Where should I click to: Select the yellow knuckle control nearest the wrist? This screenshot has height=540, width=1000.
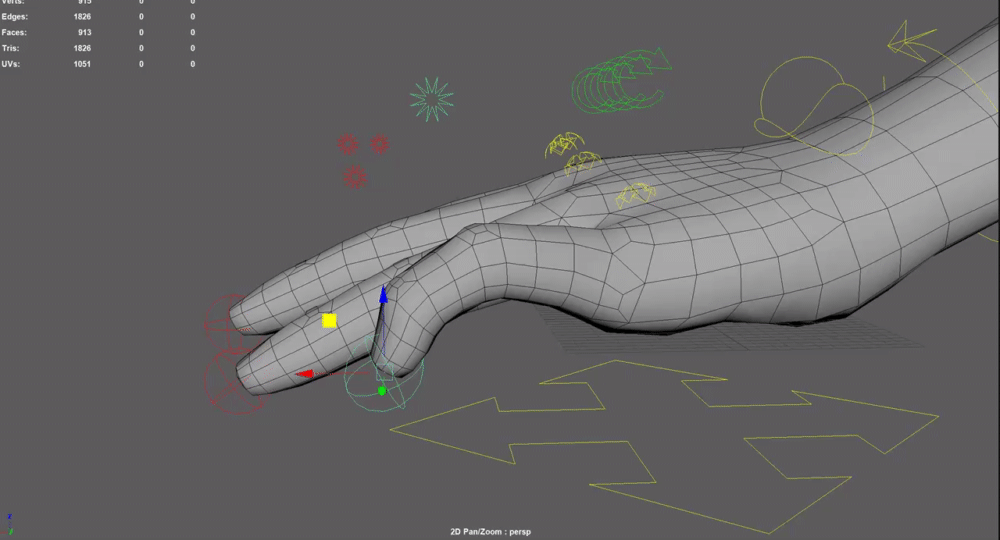pos(635,195)
